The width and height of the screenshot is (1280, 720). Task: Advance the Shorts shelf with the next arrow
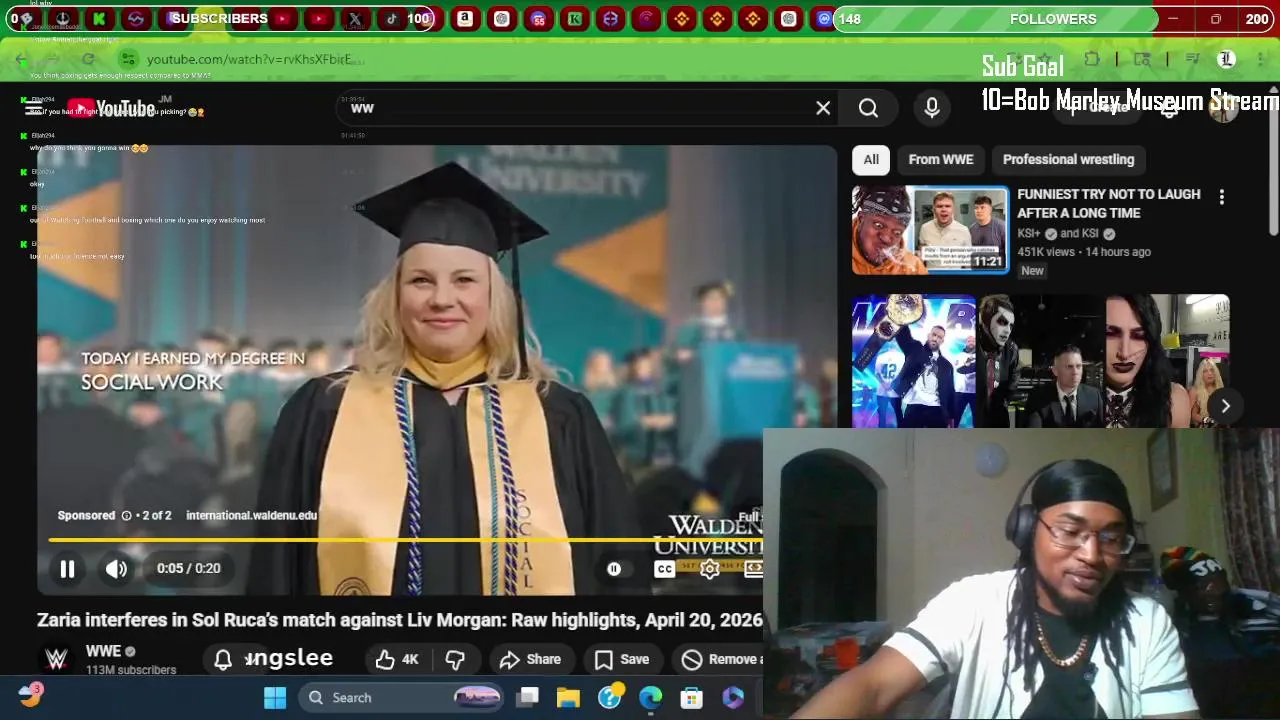pyautogui.click(x=1225, y=406)
